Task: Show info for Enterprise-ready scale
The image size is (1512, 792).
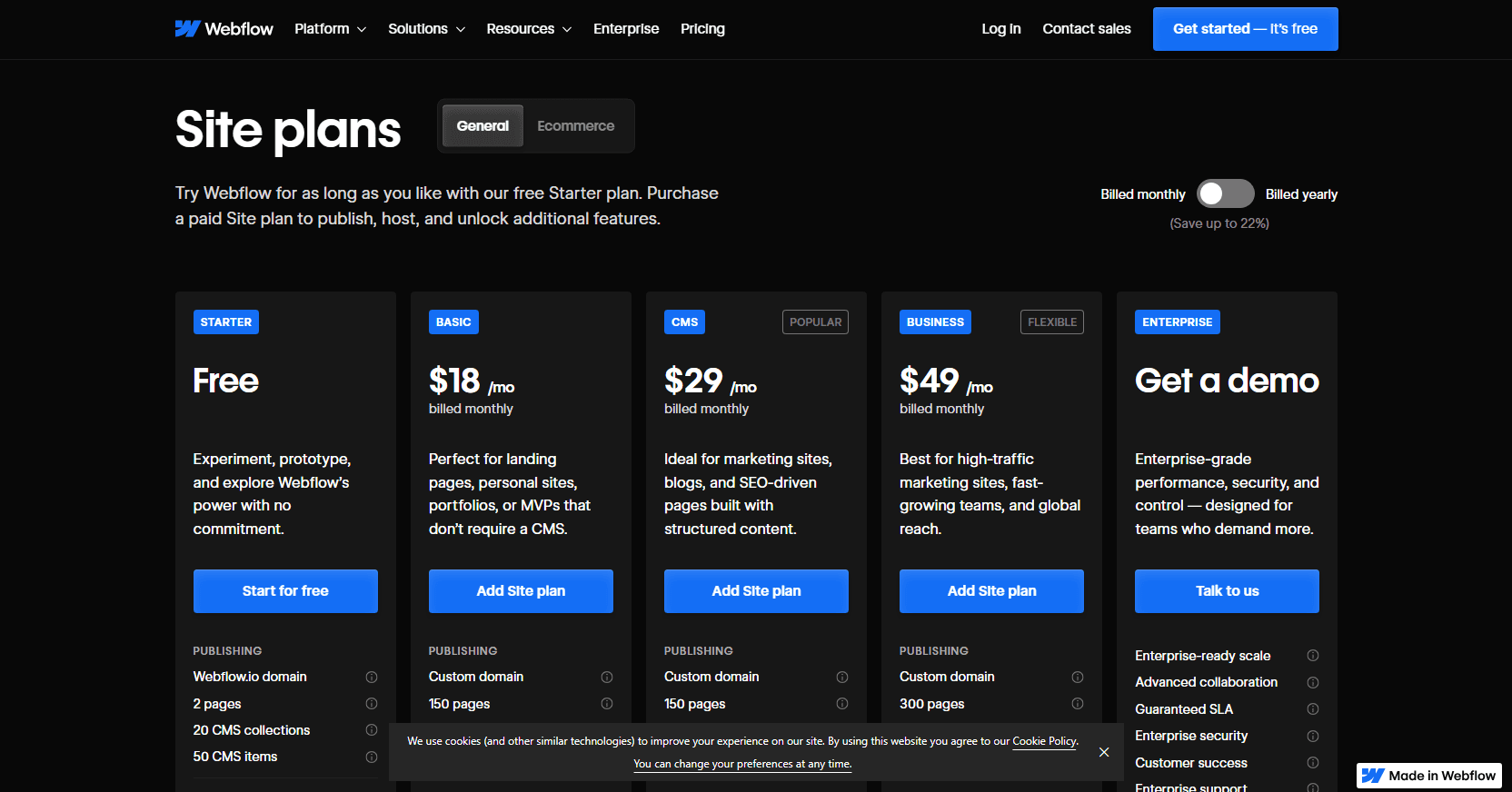Action: (x=1313, y=655)
